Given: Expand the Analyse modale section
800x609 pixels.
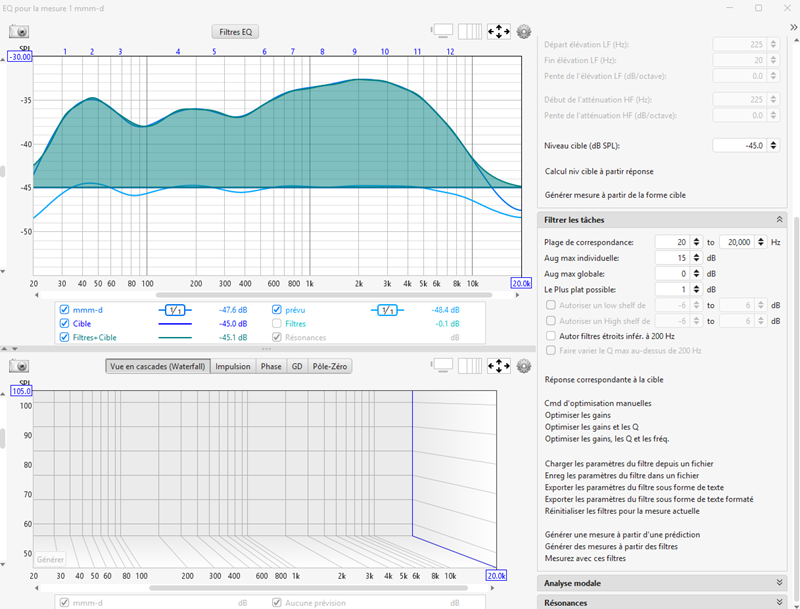Looking at the screenshot, I should (779, 583).
